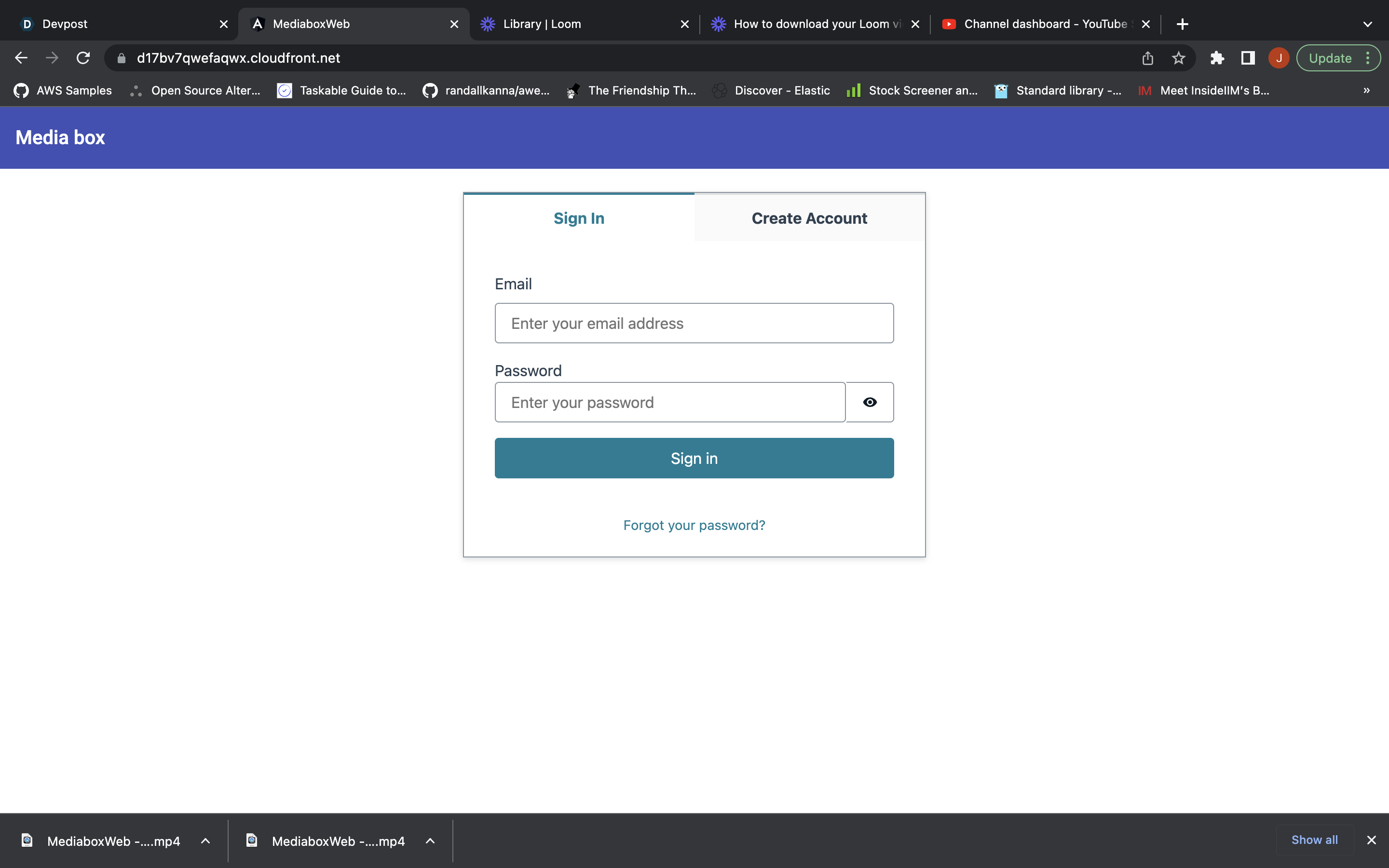Switch to the Library | Loom tab

pos(580,24)
